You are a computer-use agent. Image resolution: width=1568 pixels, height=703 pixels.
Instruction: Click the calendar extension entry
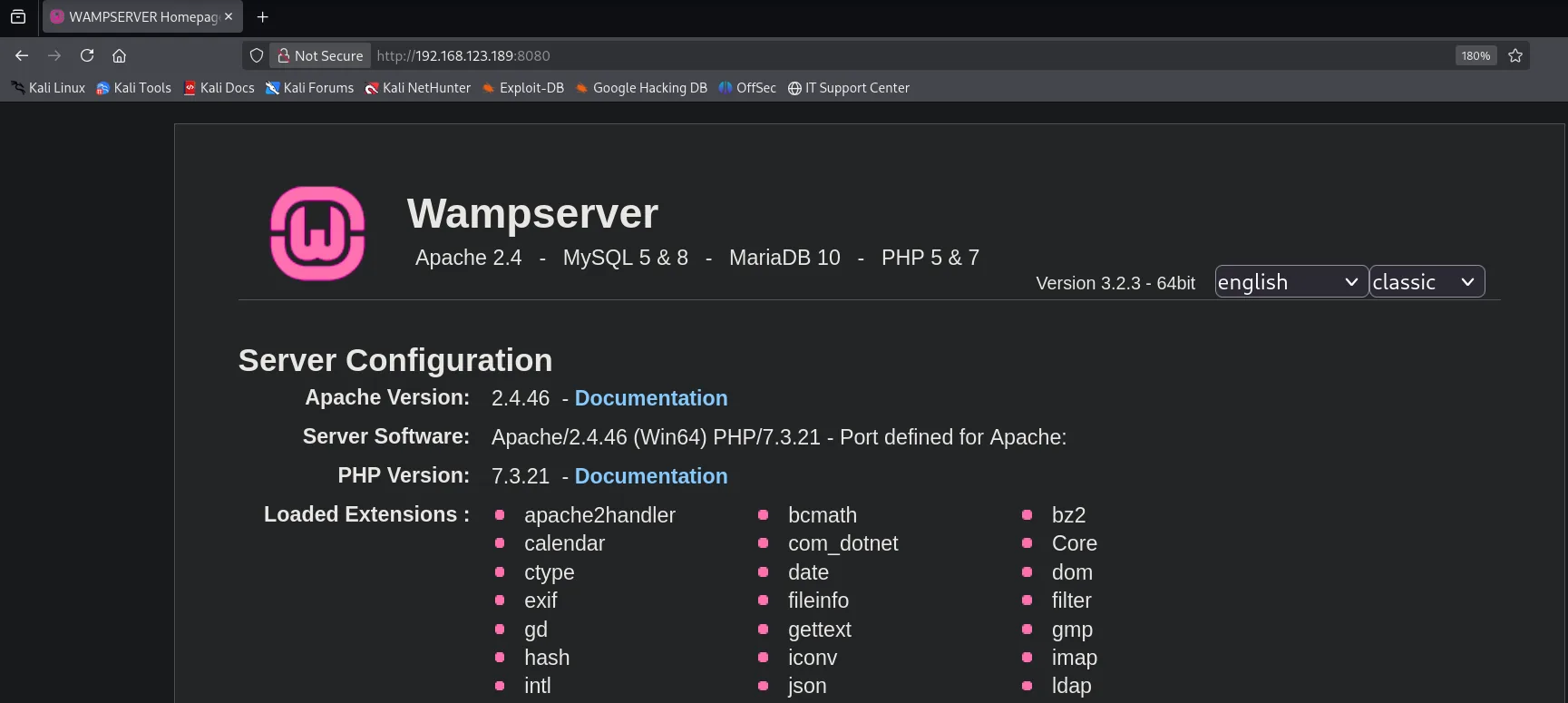tap(564, 543)
